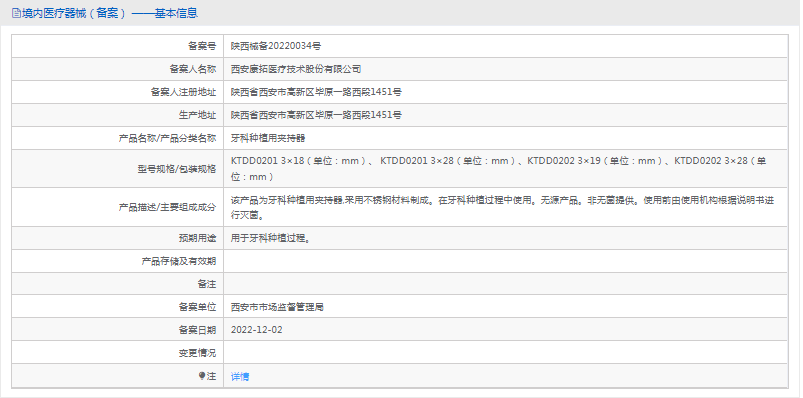Click the 产品名称/产品分类名称 row label
Screen dimensions: 803x398
click(x=167, y=138)
